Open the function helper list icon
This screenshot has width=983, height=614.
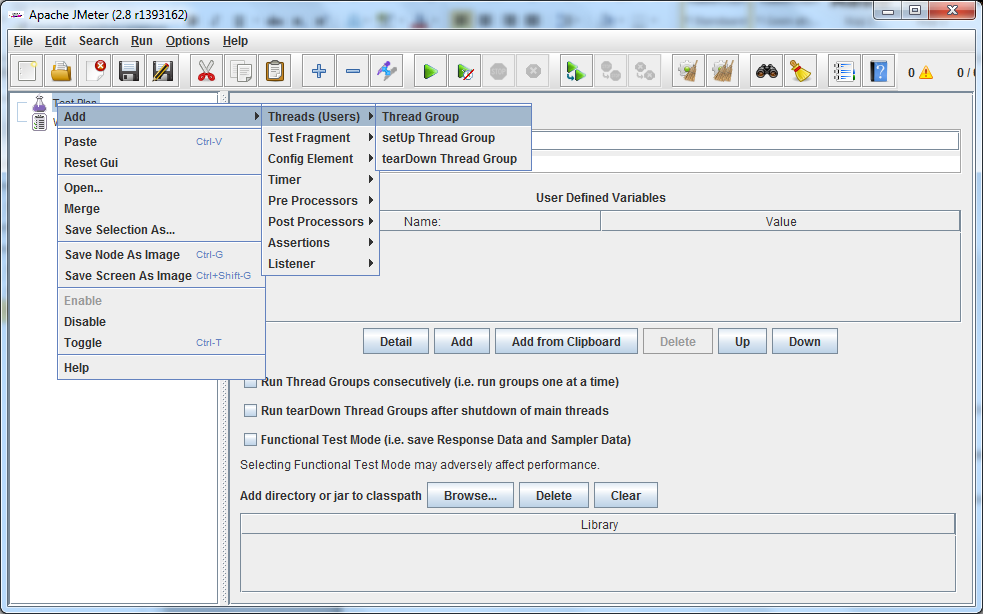(844, 71)
